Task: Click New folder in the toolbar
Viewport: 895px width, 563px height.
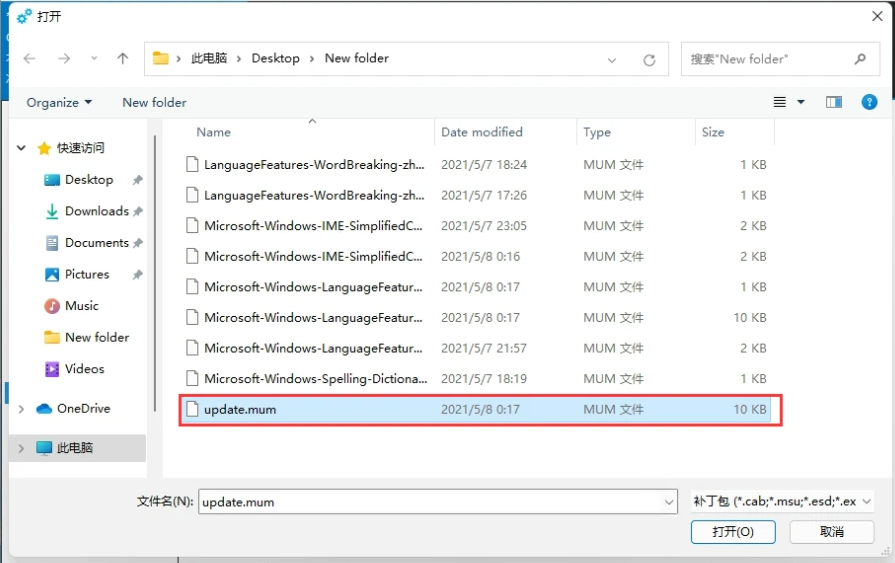Action: click(154, 102)
